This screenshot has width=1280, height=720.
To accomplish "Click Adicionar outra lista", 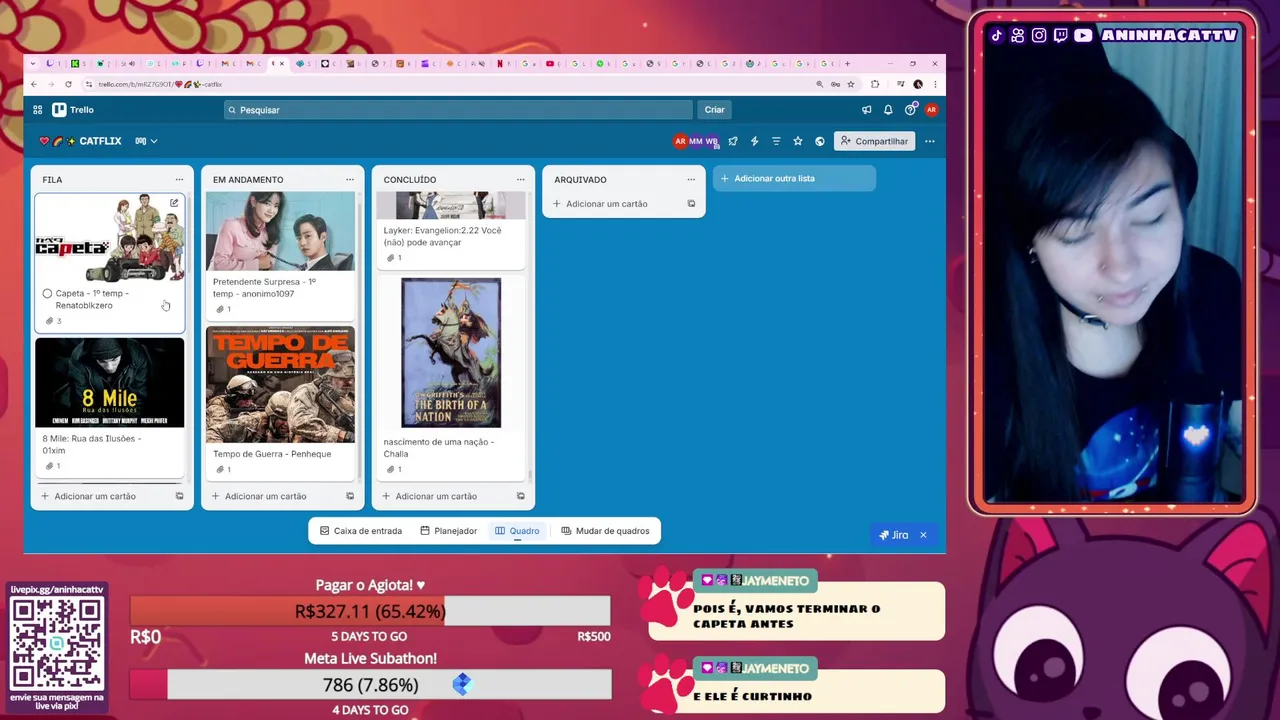I will 794,178.
